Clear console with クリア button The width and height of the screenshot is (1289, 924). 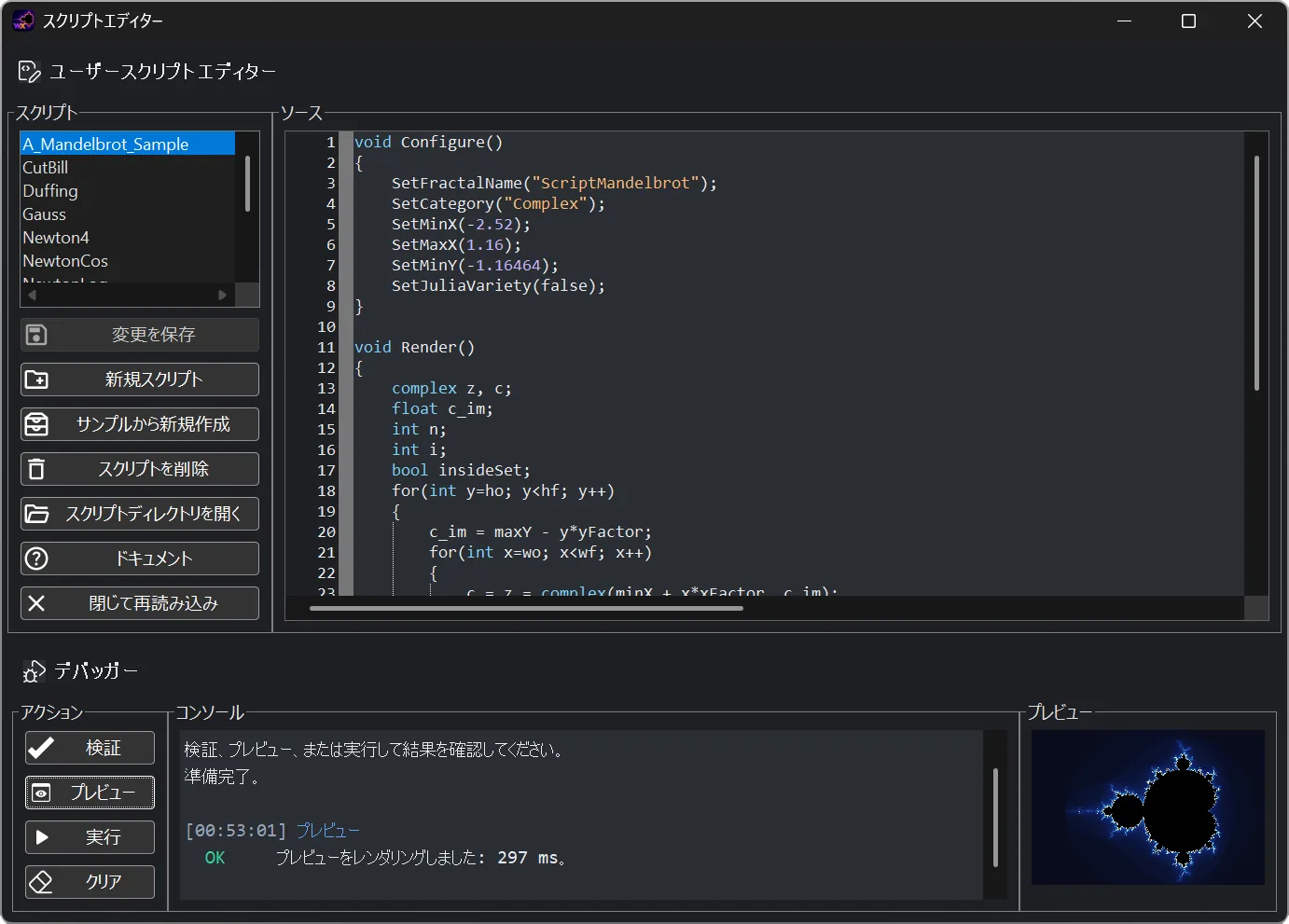[90, 882]
